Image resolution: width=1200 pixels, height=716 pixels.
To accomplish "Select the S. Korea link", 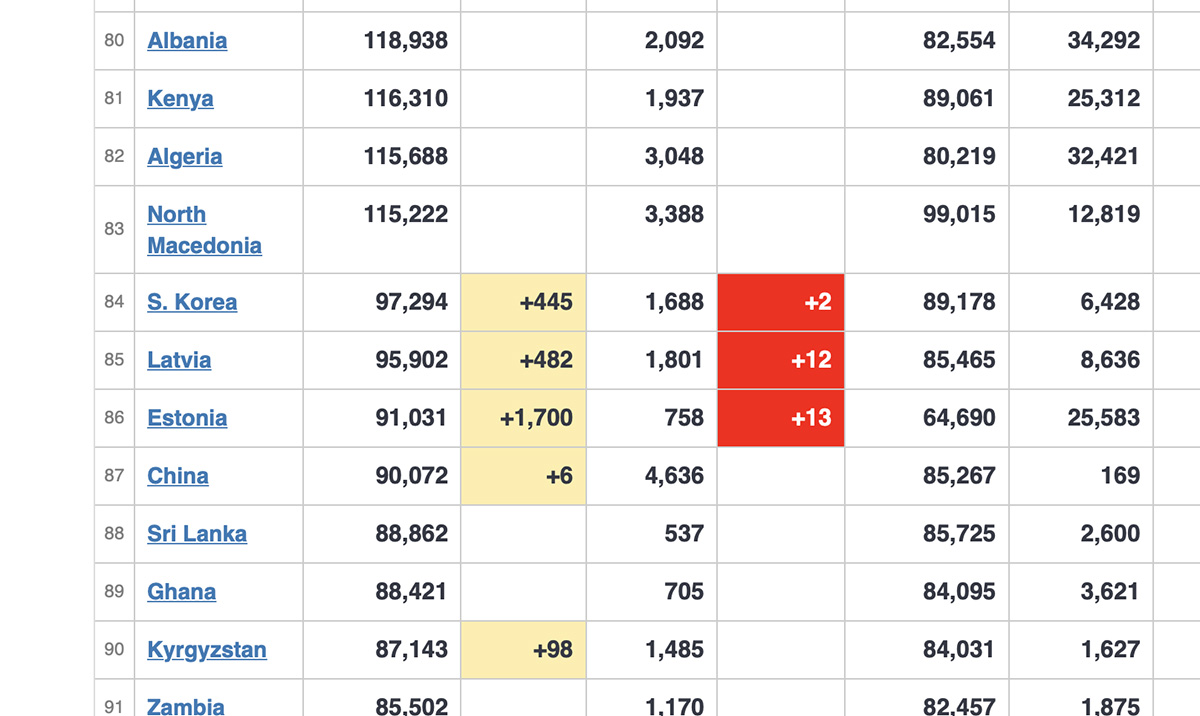I will click(192, 302).
